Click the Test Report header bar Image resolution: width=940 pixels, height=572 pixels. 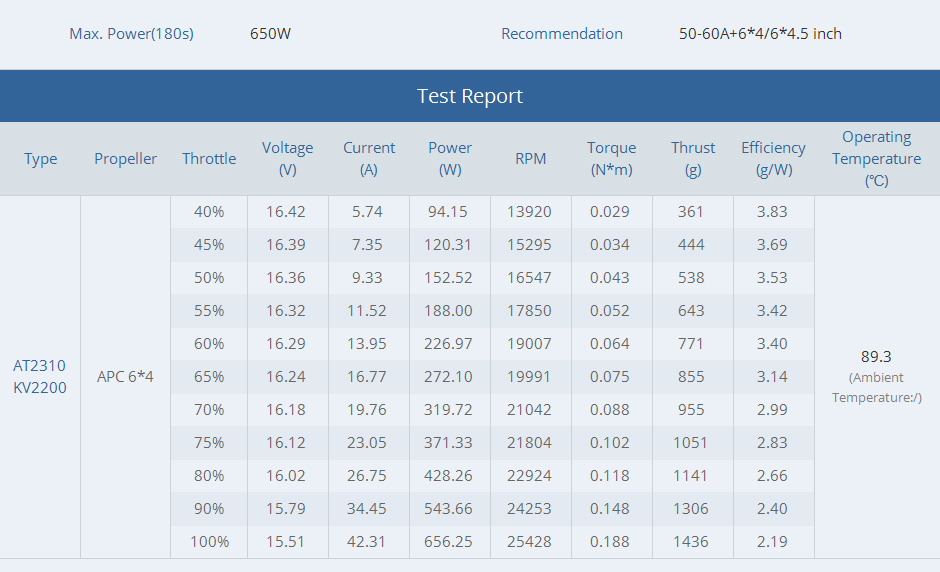[469, 96]
